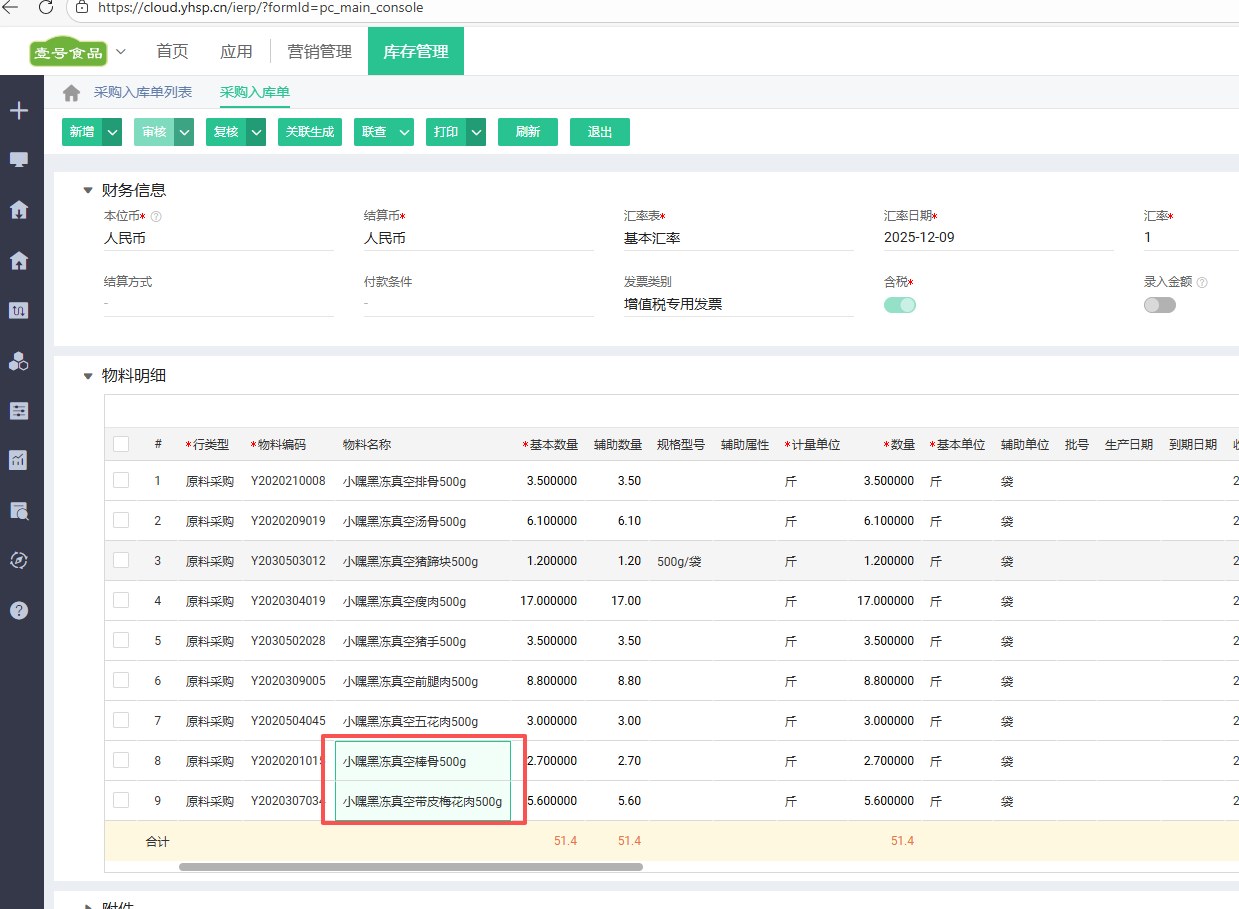Click the house with up-arrow sidebar icon

click(18, 260)
